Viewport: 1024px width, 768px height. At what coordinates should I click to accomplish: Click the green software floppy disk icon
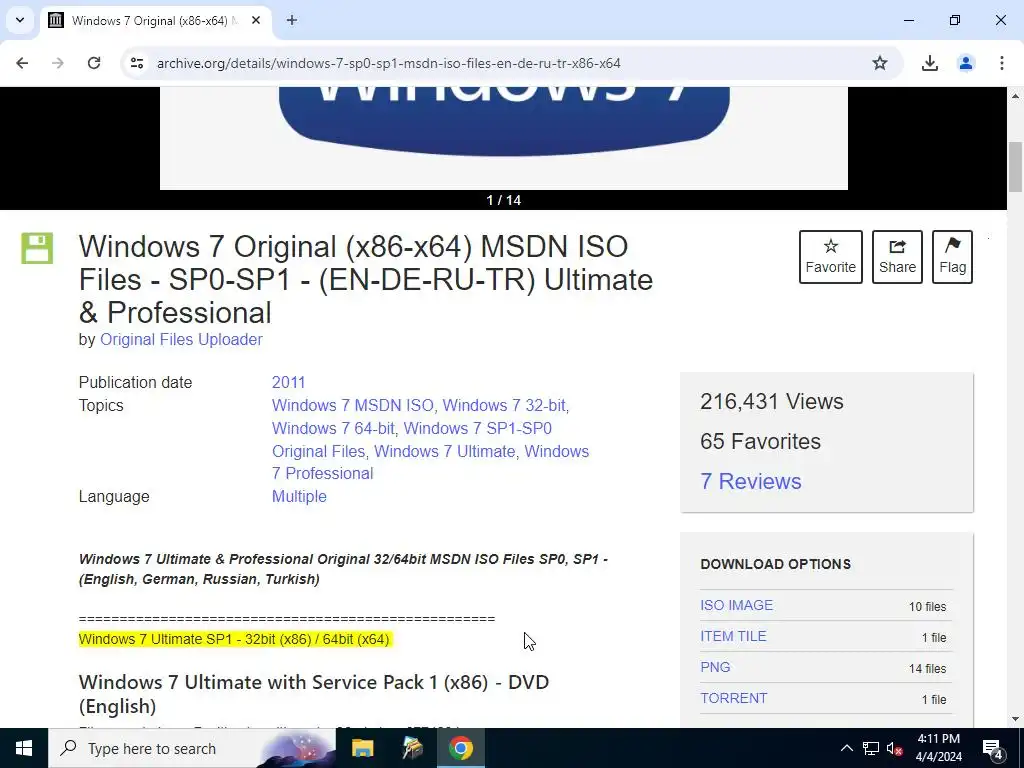[x=37, y=248]
